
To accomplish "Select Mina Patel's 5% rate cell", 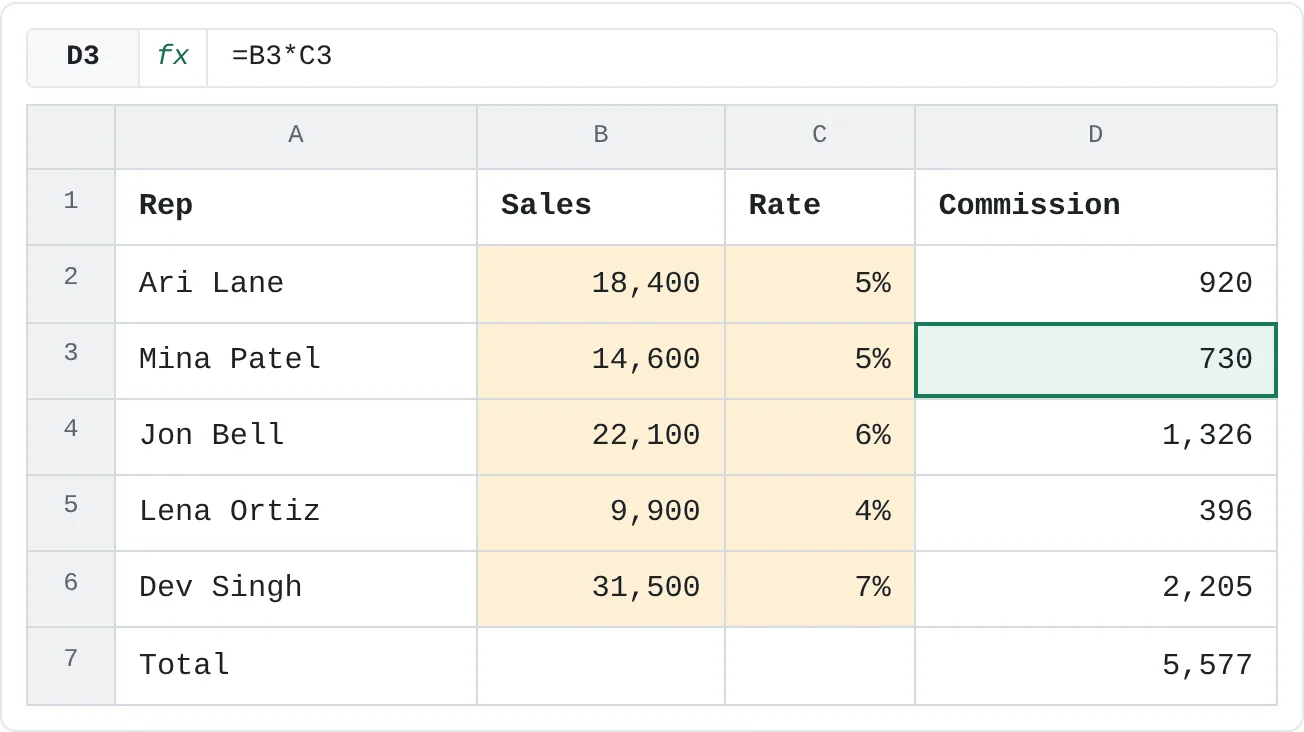I will [x=820, y=360].
